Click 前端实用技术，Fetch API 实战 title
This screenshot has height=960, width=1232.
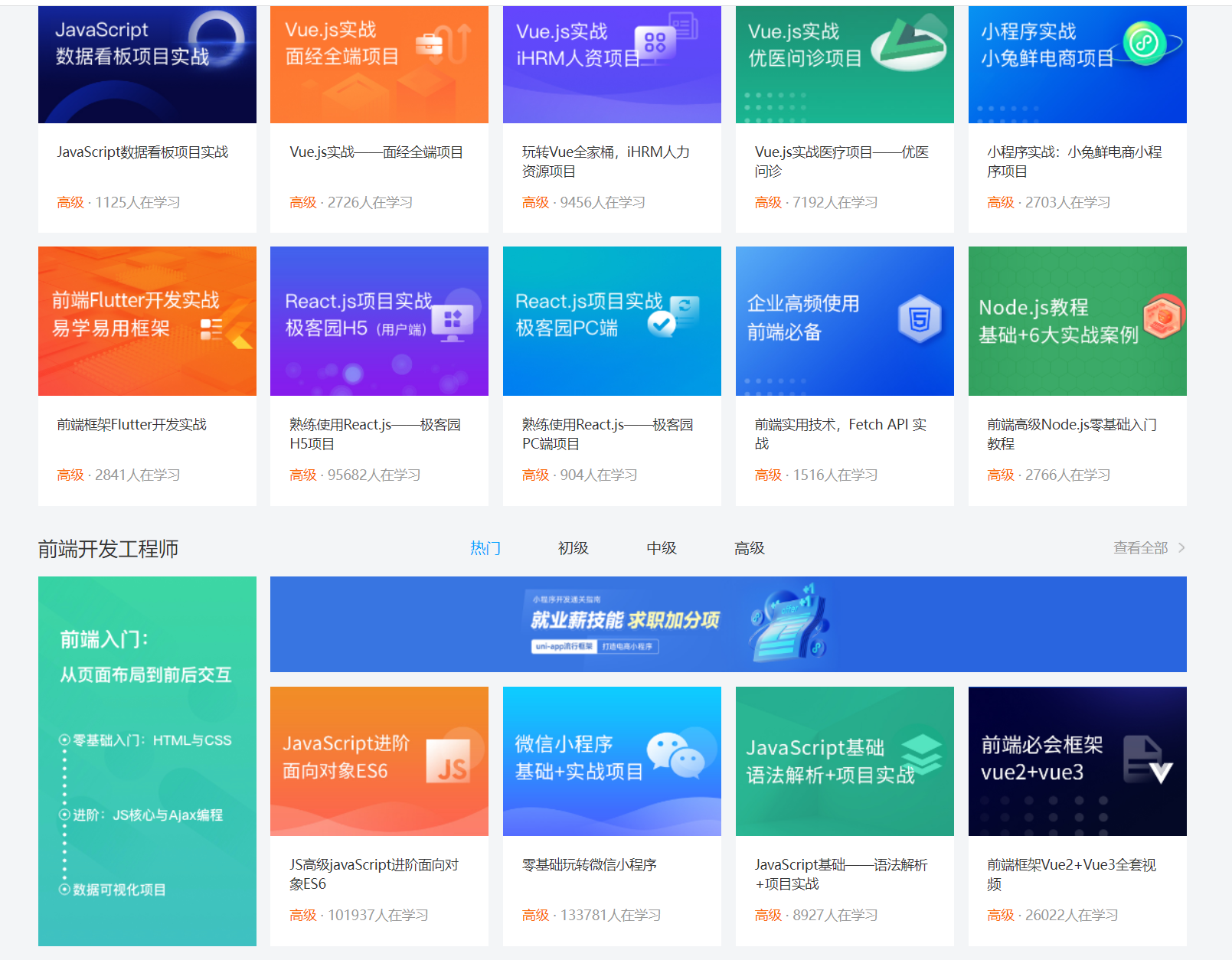point(841,434)
